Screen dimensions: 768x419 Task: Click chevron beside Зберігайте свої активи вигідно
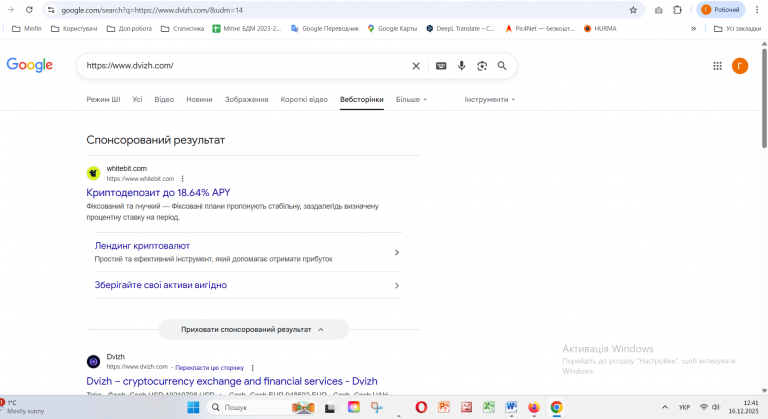(397, 285)
